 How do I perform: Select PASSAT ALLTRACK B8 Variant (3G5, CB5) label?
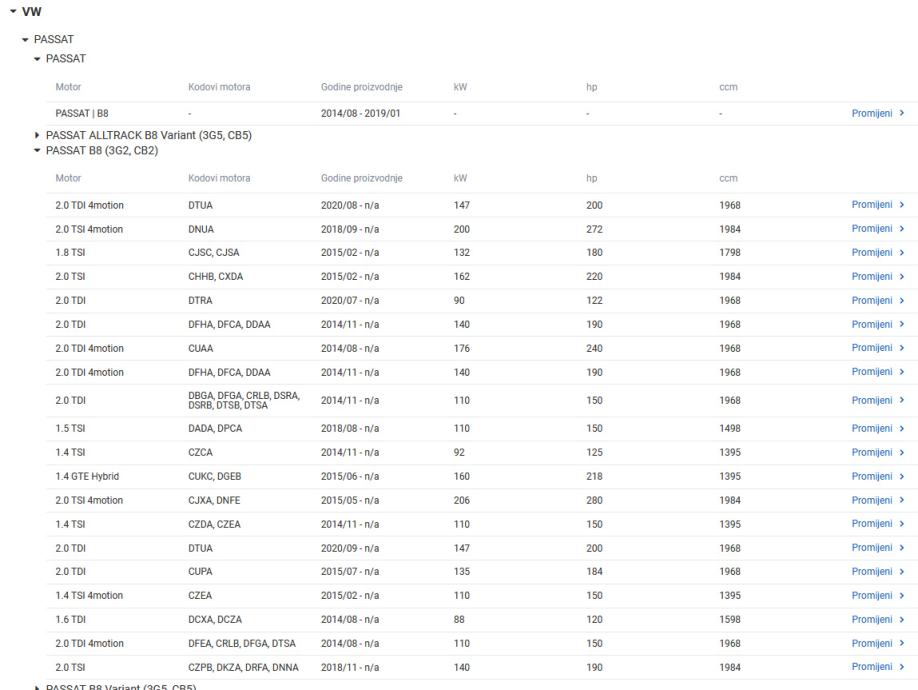(x=149, y=135)
